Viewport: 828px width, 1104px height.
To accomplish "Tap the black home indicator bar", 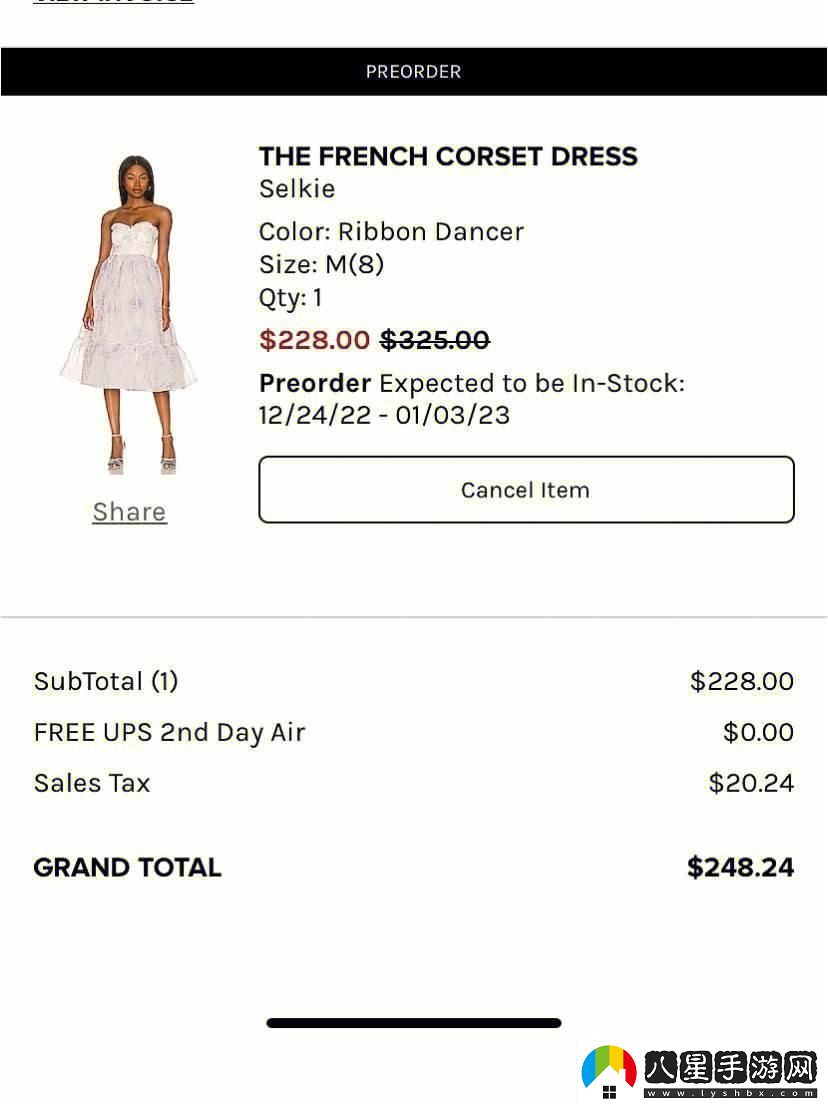I will click(414, 1023).
